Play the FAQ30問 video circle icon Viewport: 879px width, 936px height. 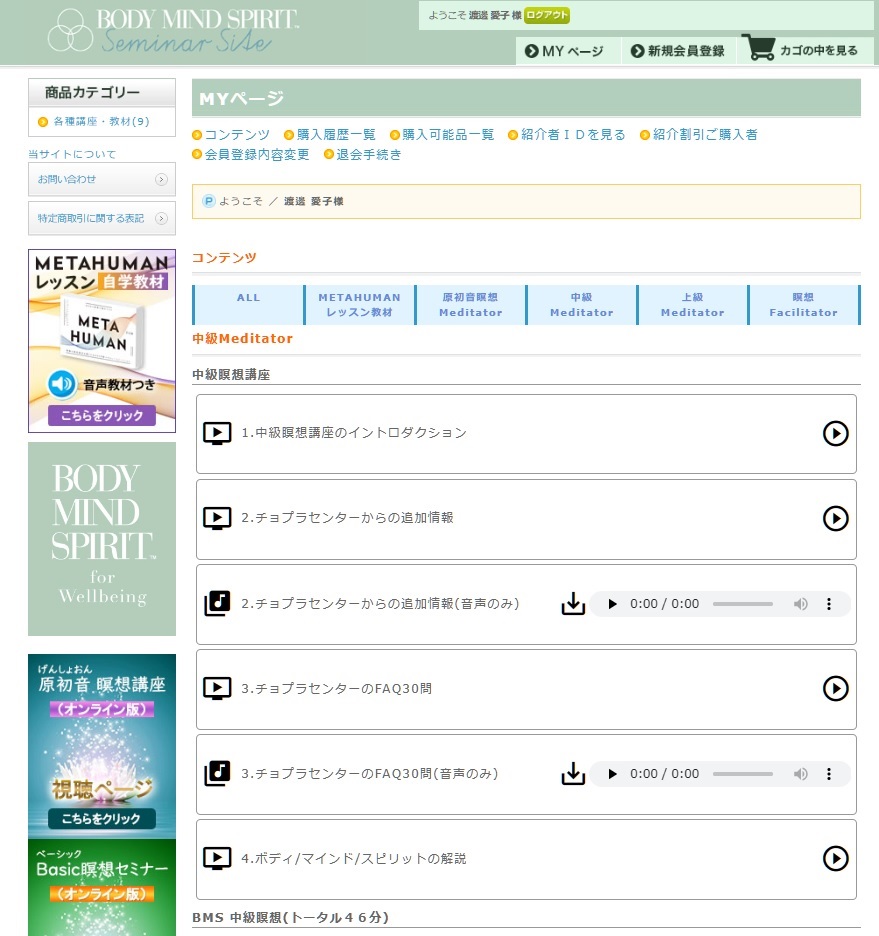(835, 688)
